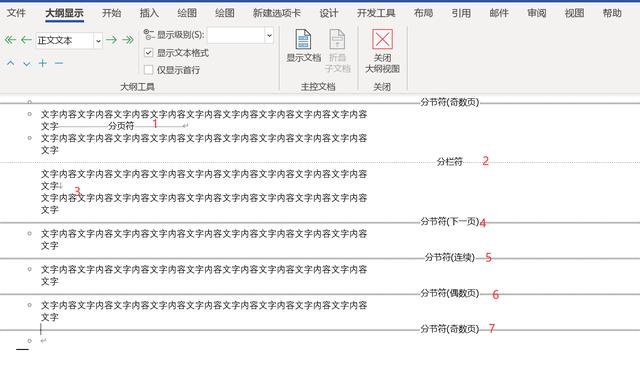This screenshot has width=640, height=370.
Task: Click inside the 显示级别 combo box field
Action: tap(236, 35)
